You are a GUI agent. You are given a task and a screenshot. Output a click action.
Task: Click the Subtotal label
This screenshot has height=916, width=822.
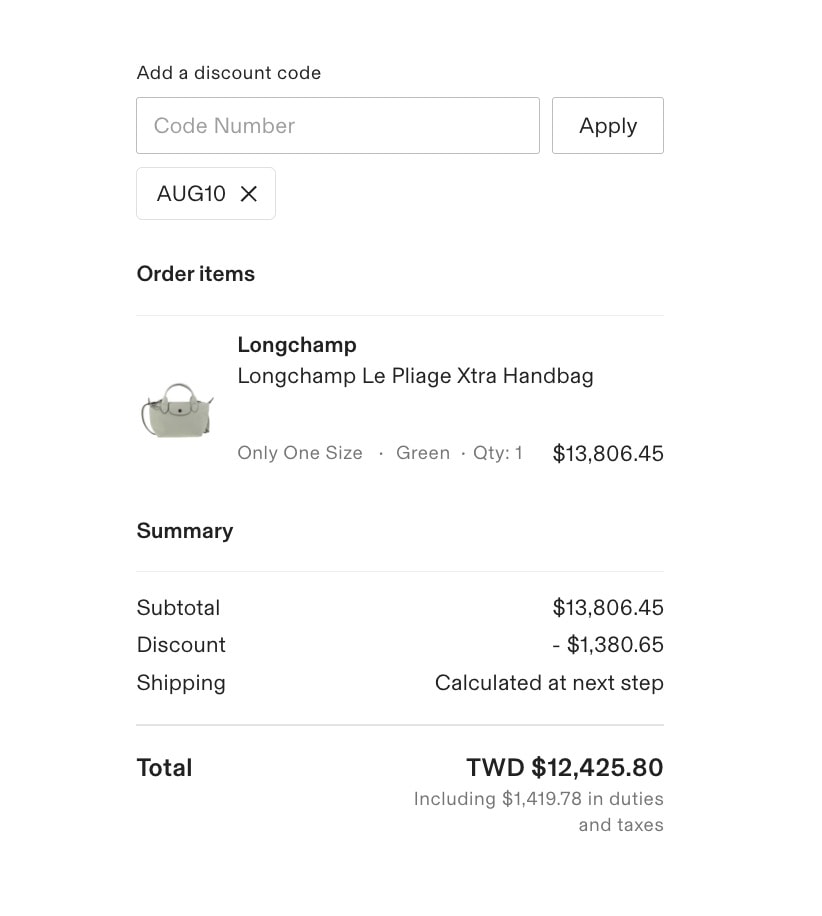(178, 608)
